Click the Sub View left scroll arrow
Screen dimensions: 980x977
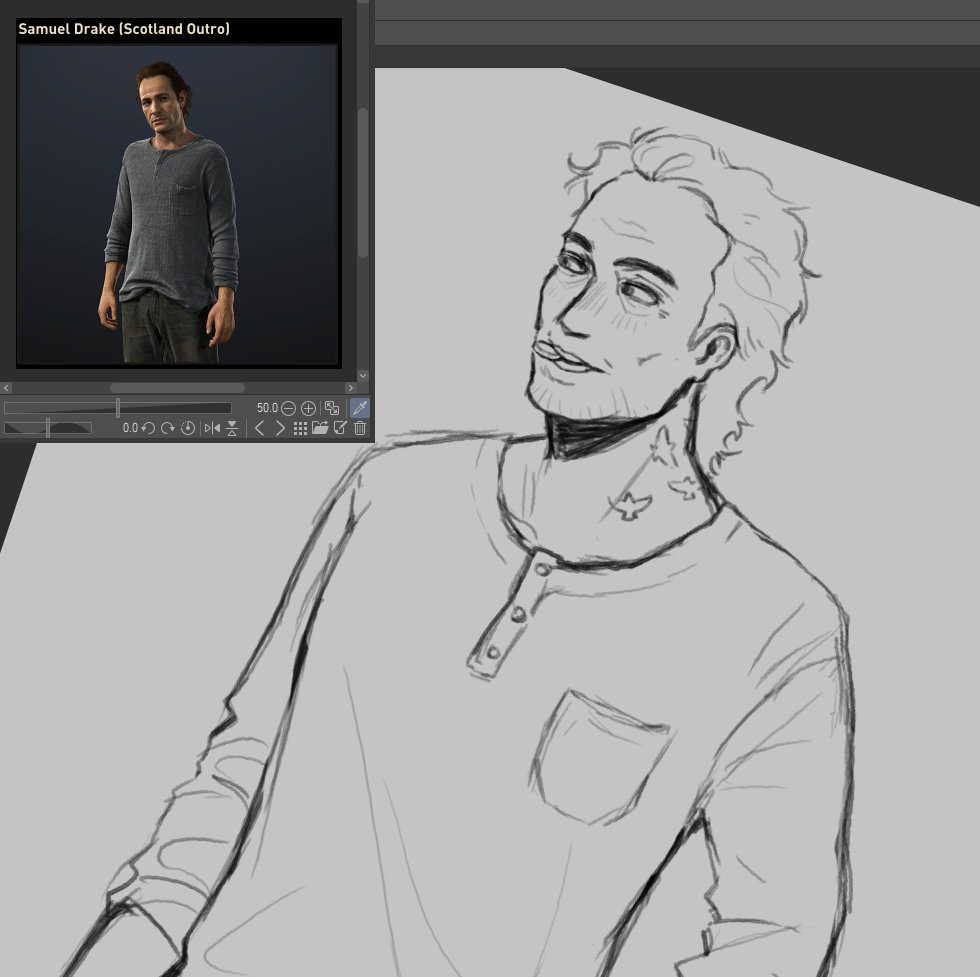point(7,388)
